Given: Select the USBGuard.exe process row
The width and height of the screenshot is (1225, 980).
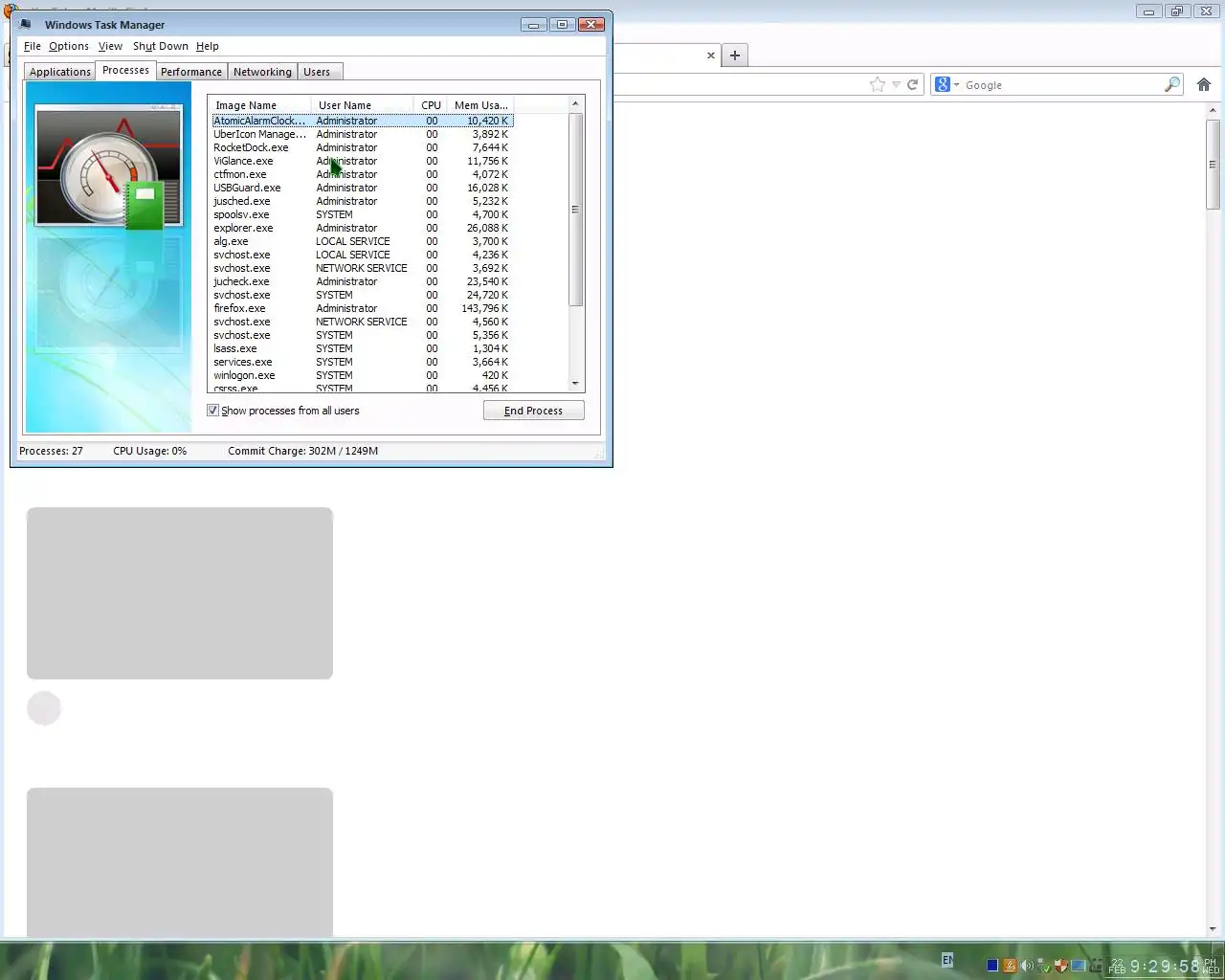Looking at the screenshot, I should [363, 188].
